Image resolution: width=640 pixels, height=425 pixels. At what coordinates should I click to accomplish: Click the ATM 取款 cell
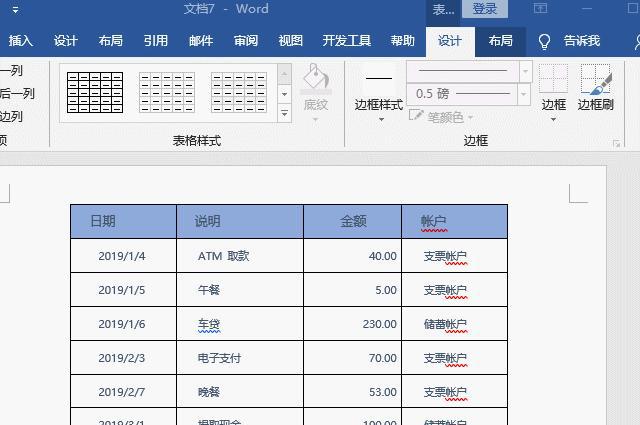pyautogui.click(x=240, y=256)
